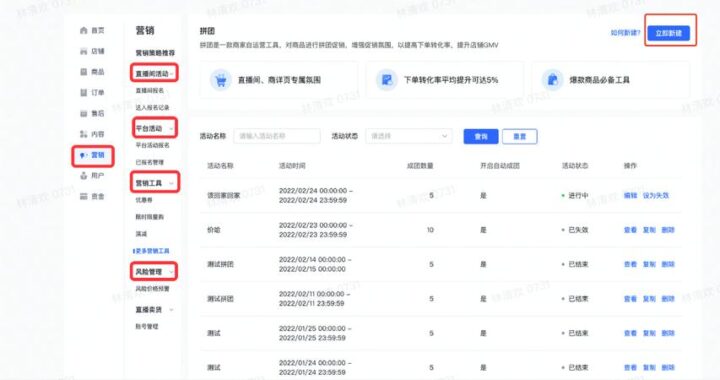Open the 活动状态 select dropdown

pyautogui.click(x=409, y=136)
